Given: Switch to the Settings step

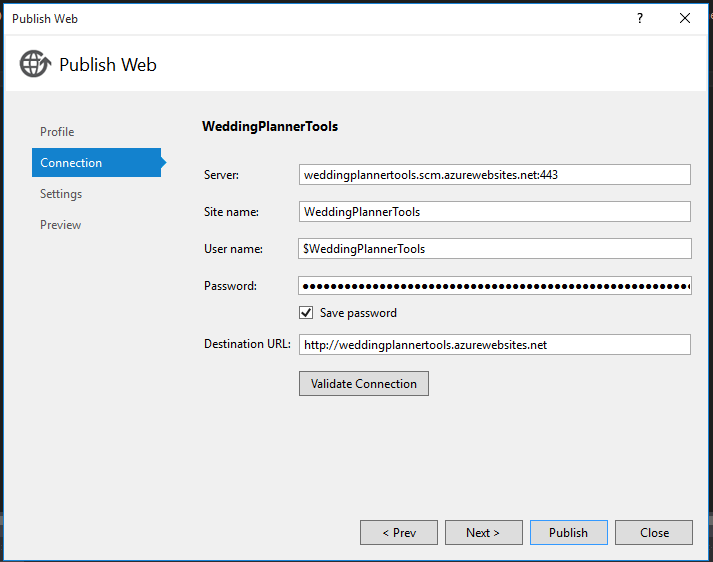Looking at the screenshot, I should pos(61,194).
